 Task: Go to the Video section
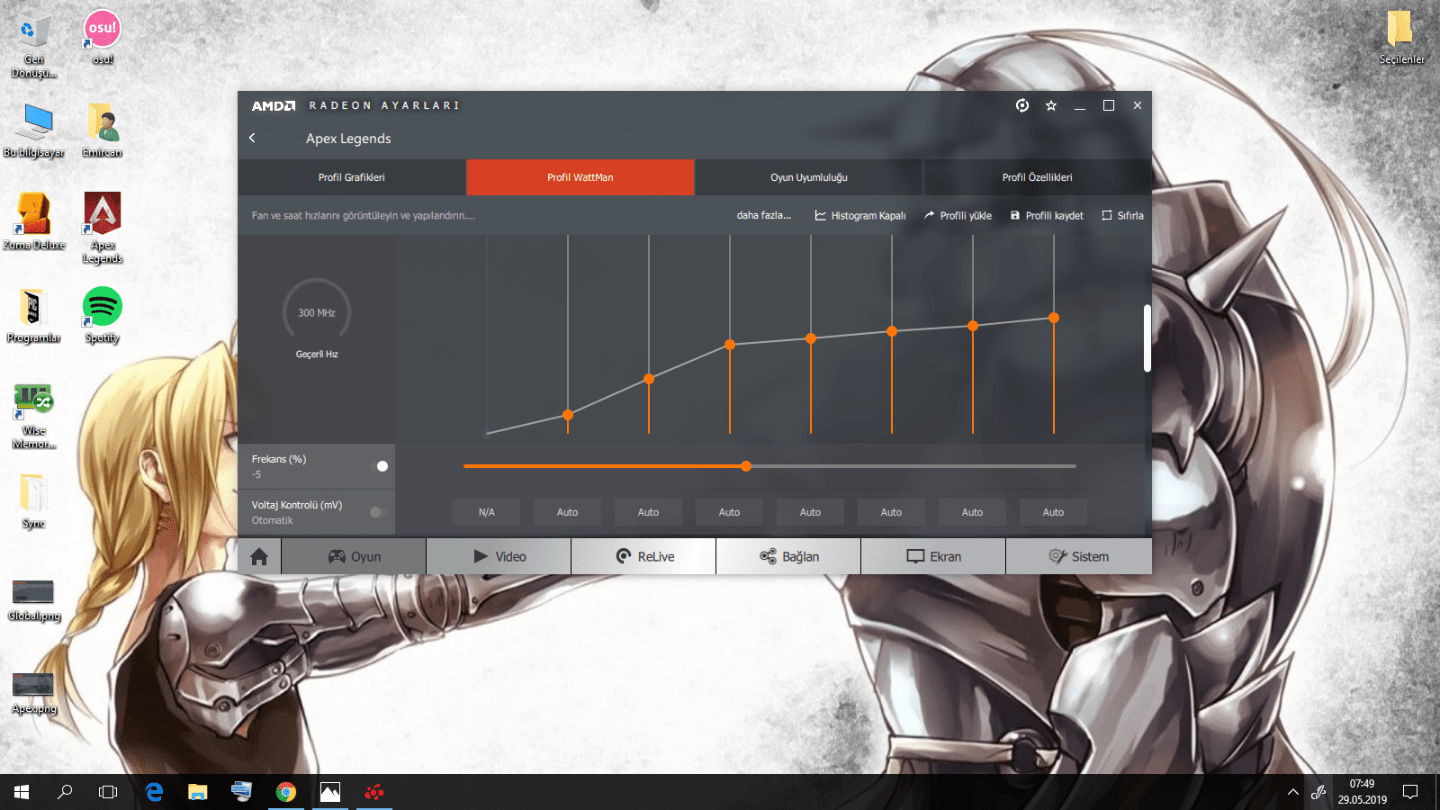pos(499,557)
